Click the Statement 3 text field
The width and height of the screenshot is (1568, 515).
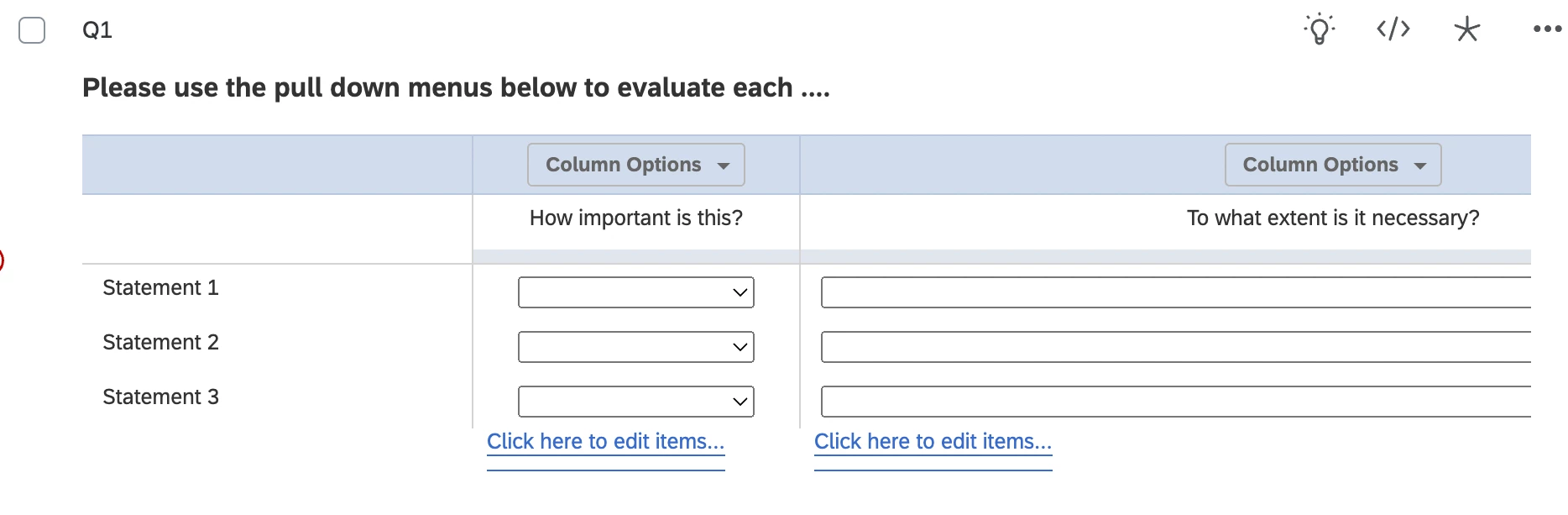coord(1176,402)
